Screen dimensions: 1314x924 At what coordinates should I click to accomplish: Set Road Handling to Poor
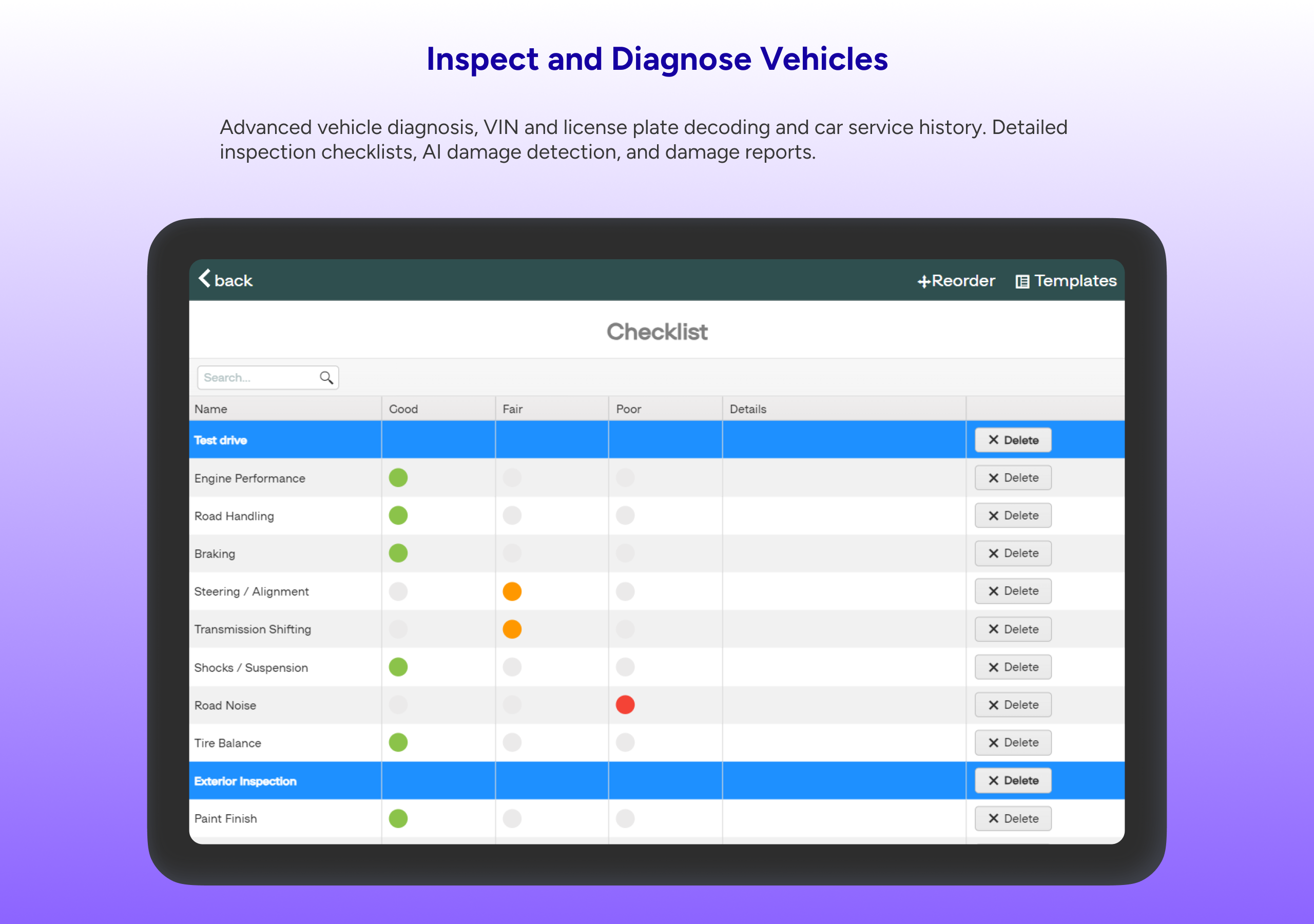(x=625, y=515)
